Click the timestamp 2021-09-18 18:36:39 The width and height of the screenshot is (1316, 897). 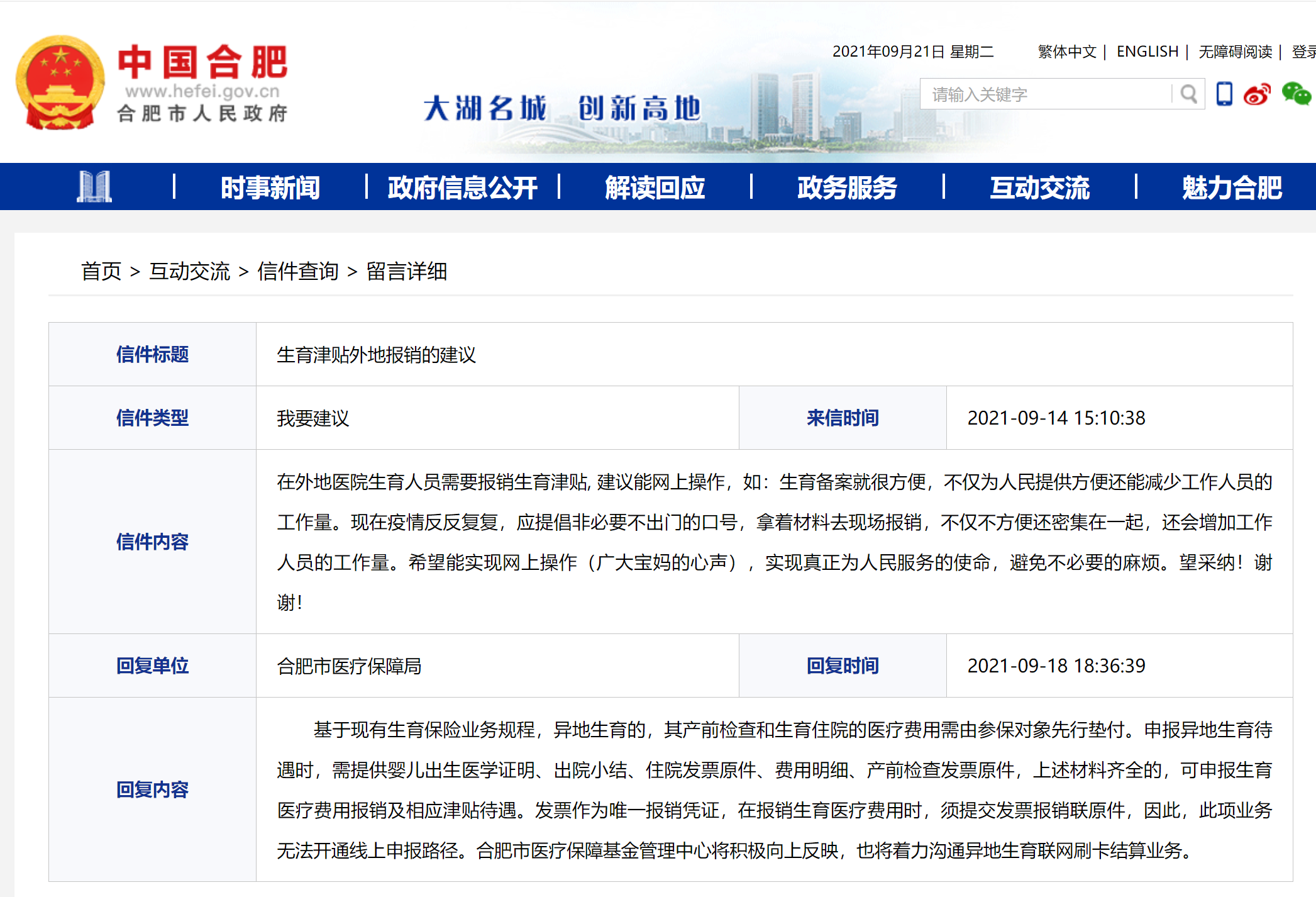click(1056, 666)
